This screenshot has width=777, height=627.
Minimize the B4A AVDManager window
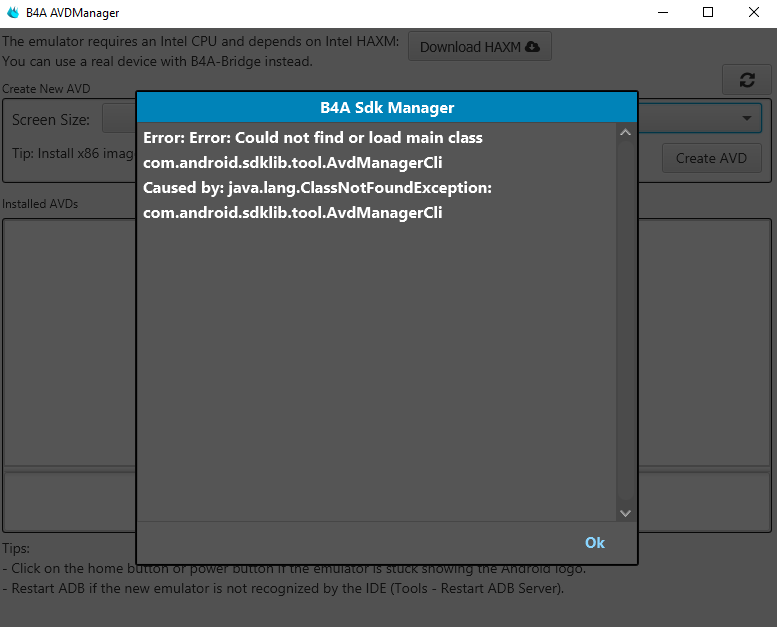pyautogui.click(x=663, y=12)
